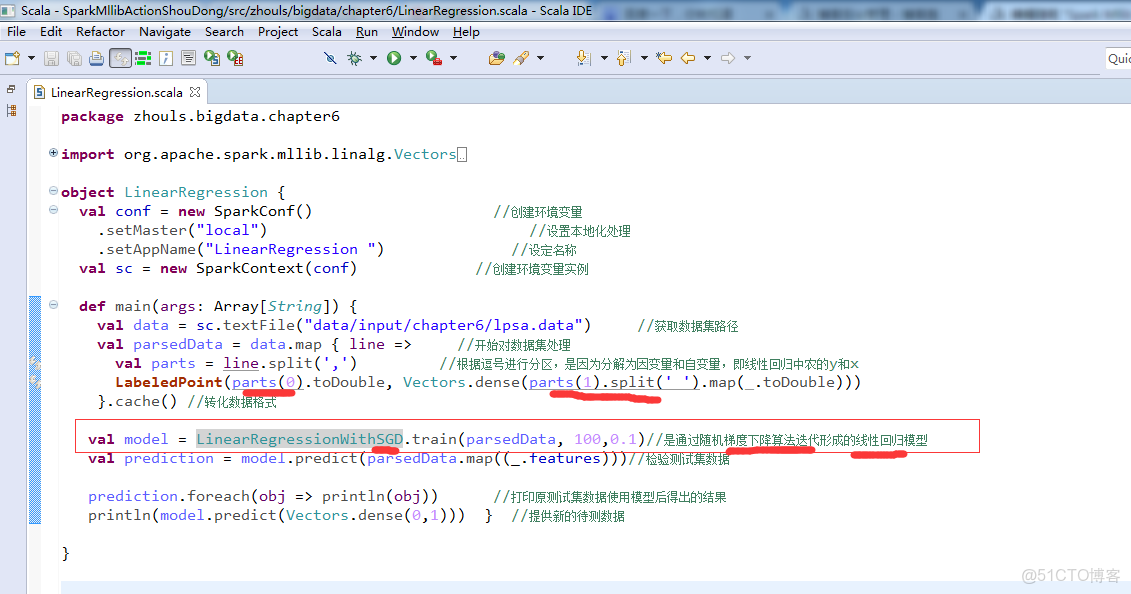Click the Back navigation arrow
1131x594 pixels.
tap(688, 58)
